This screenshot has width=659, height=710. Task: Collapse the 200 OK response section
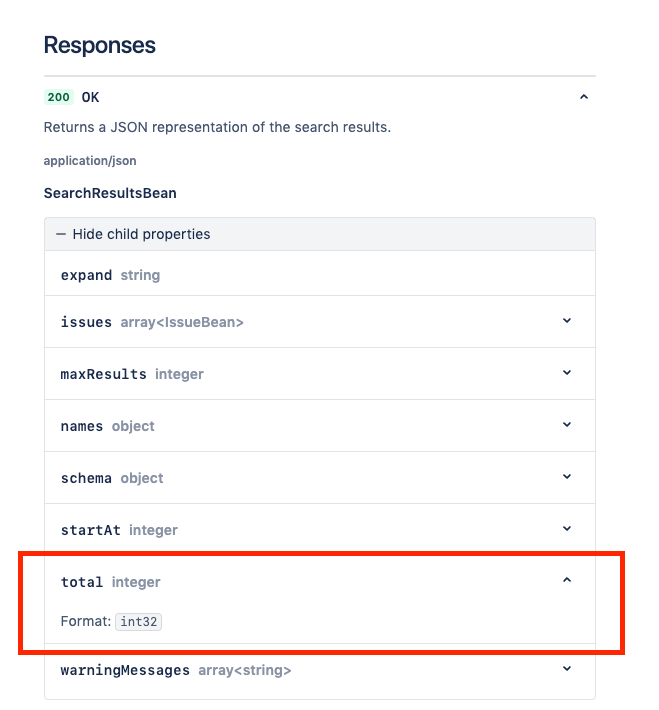[584, 97]
